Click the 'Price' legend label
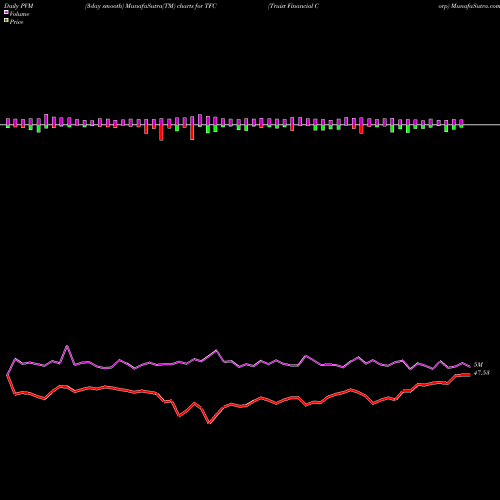500x500 pixels. point(16,22)
